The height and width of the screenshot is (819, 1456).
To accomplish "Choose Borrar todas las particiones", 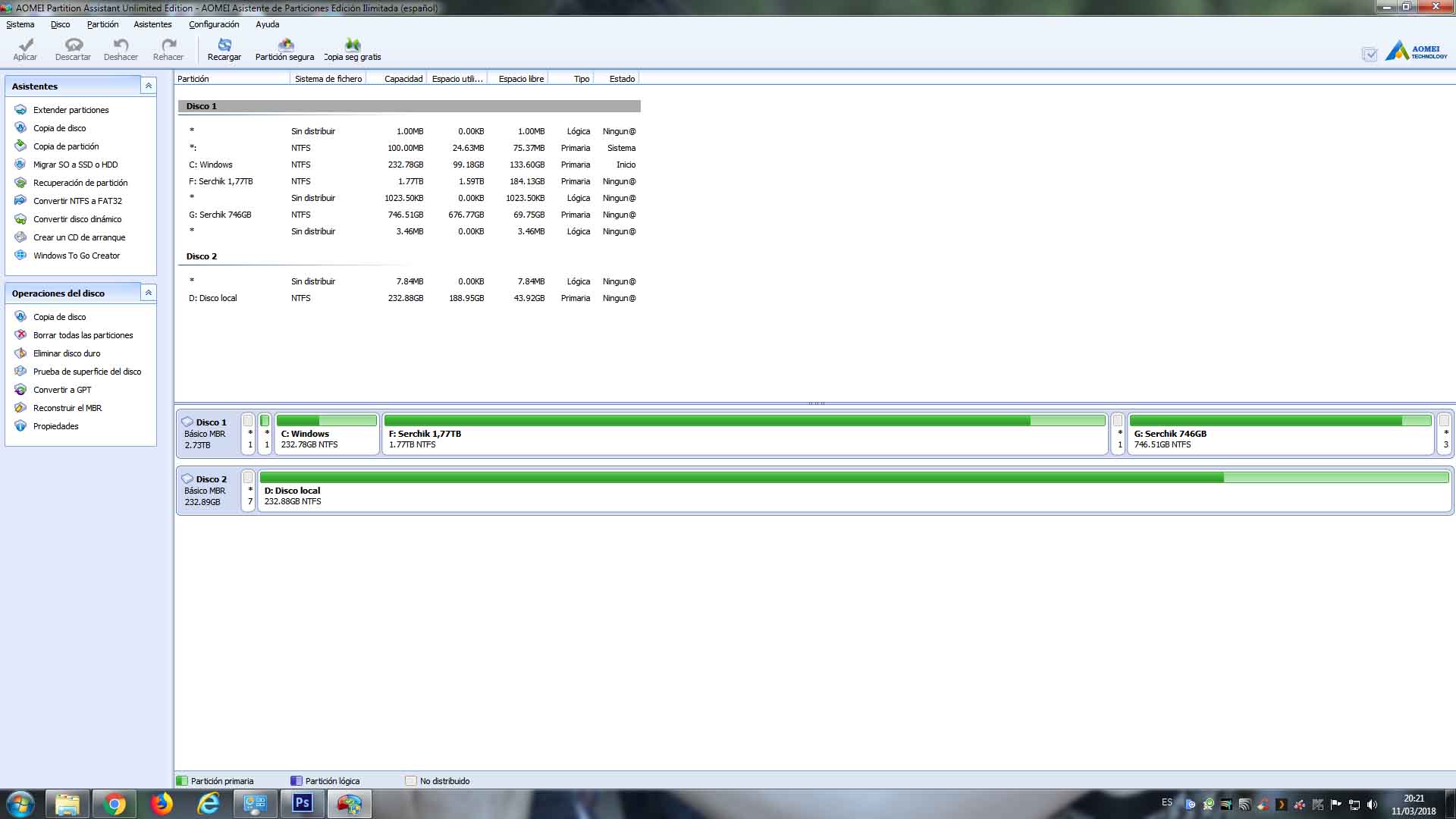I will tap(83, 335).
